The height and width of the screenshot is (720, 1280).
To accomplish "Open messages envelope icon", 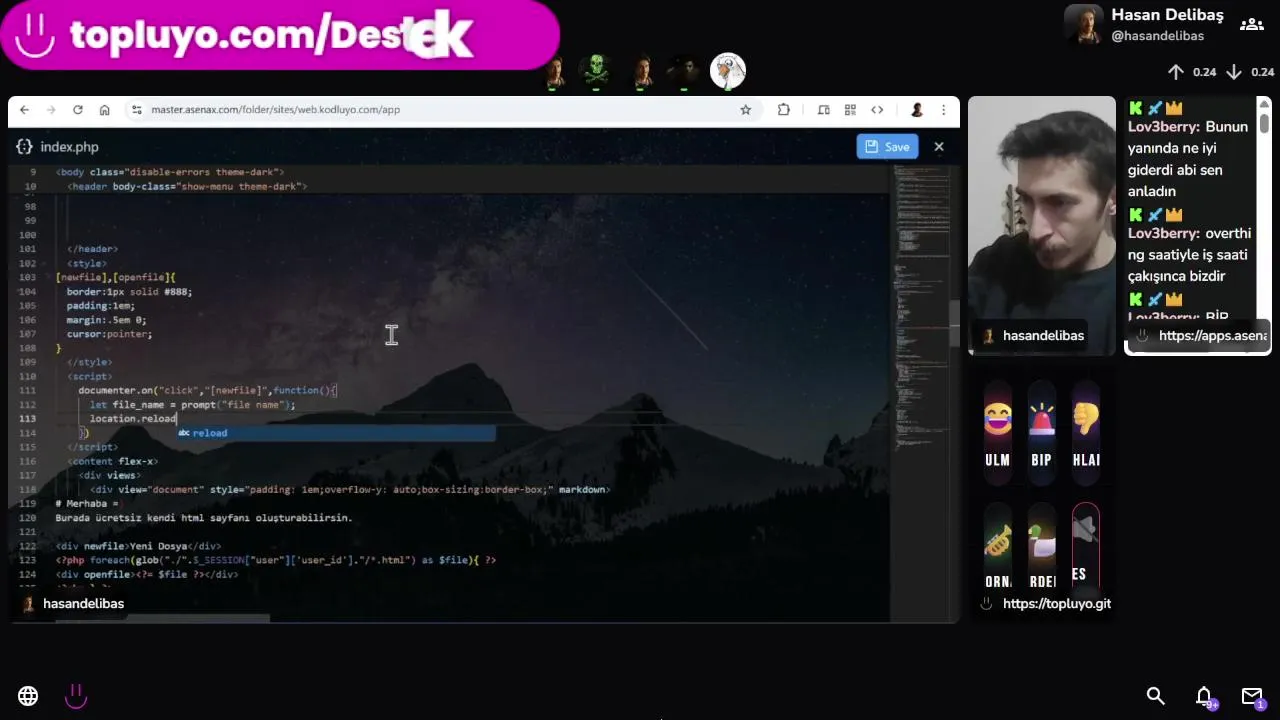I will [x=1252, y=696].
